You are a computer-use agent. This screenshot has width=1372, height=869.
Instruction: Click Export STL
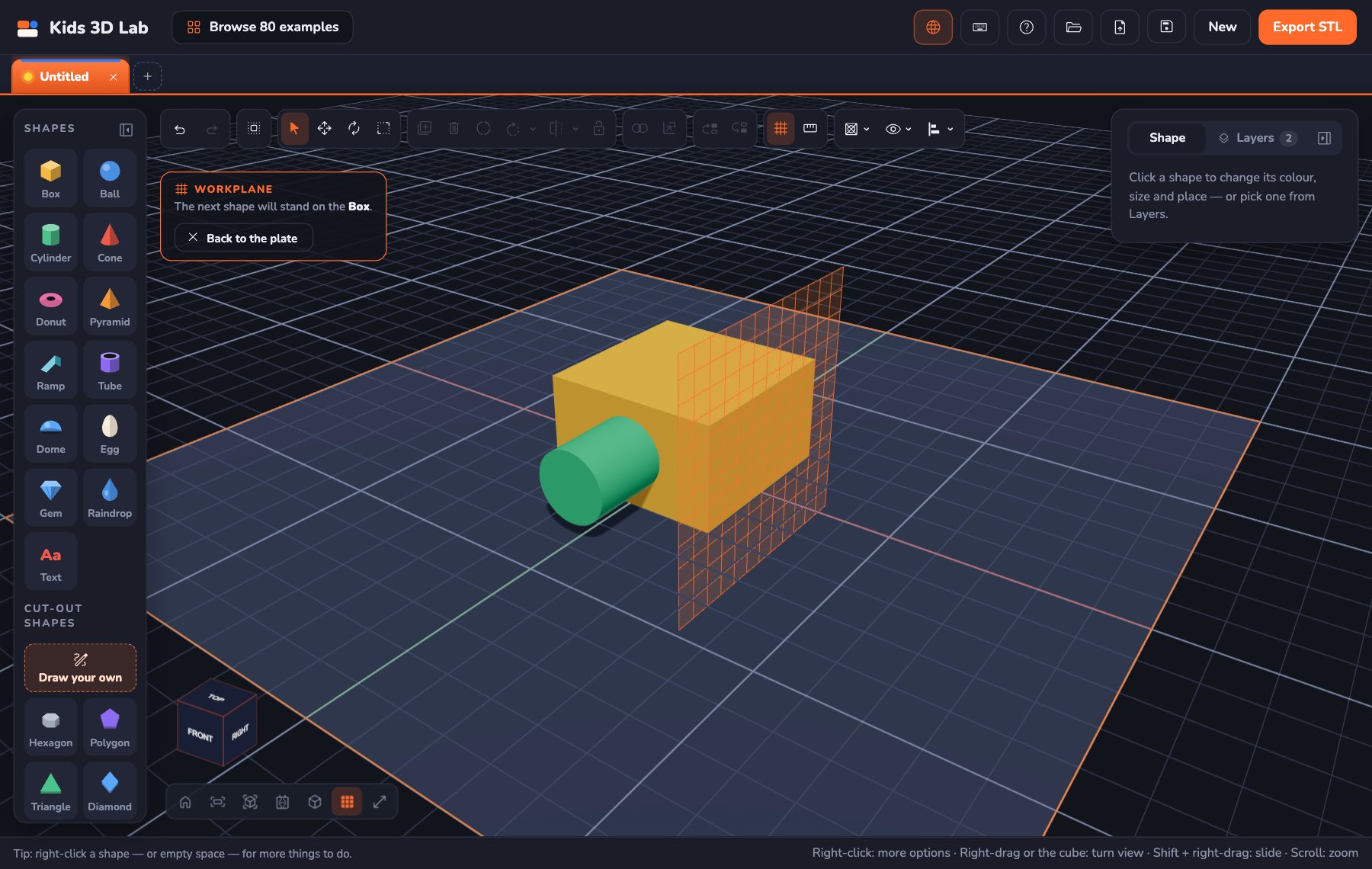tap(1307, 27)
